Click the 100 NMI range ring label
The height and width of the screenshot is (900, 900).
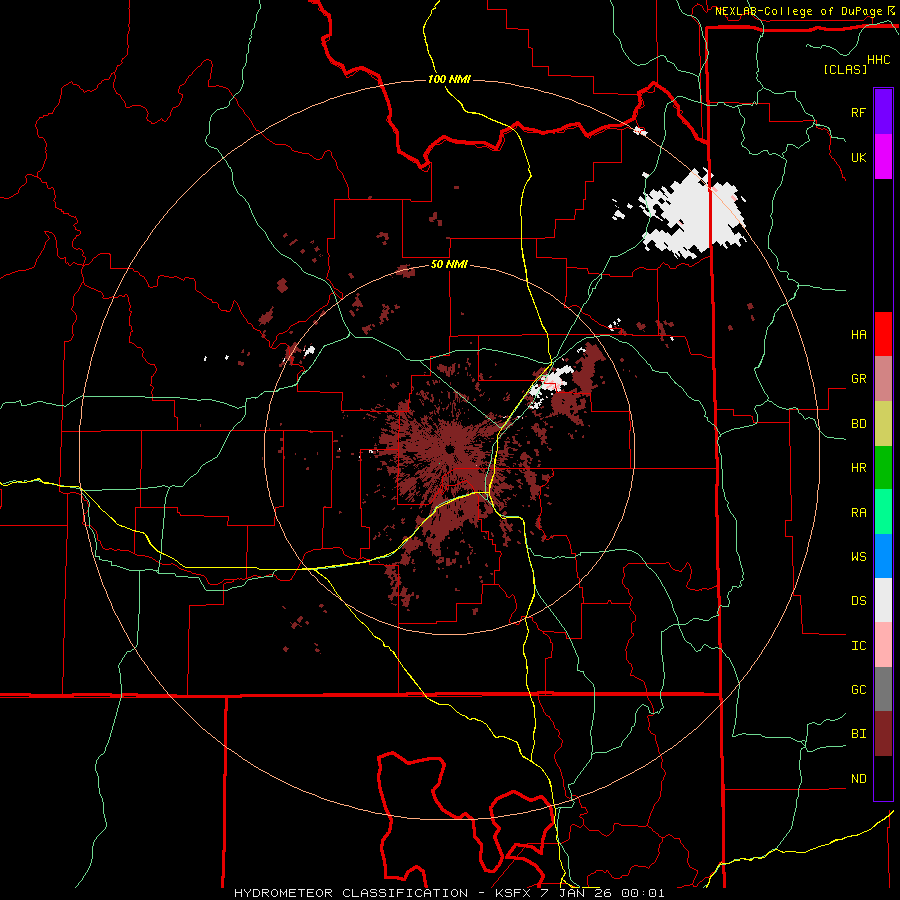point(449,79)
